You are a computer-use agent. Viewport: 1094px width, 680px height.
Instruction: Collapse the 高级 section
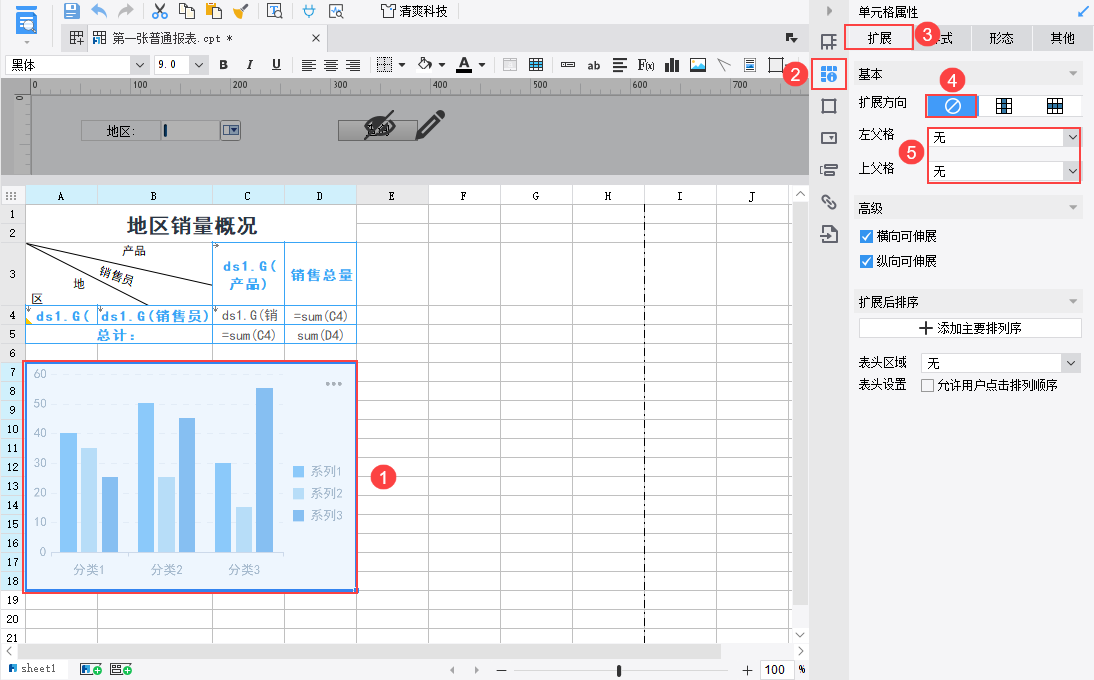point(1073,208)
